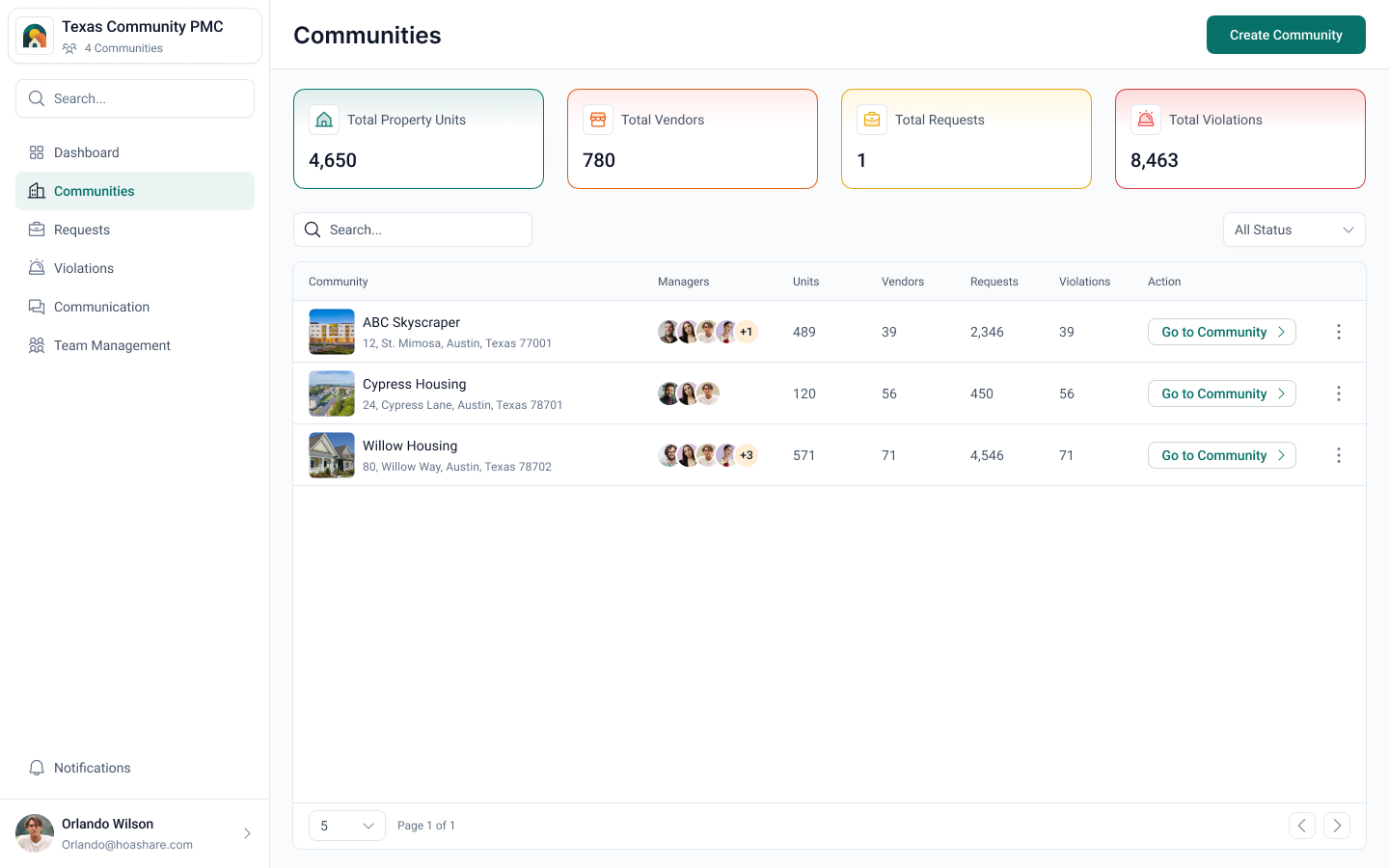Click the +3 managers badge on Willow Housing

click(747, 454)
